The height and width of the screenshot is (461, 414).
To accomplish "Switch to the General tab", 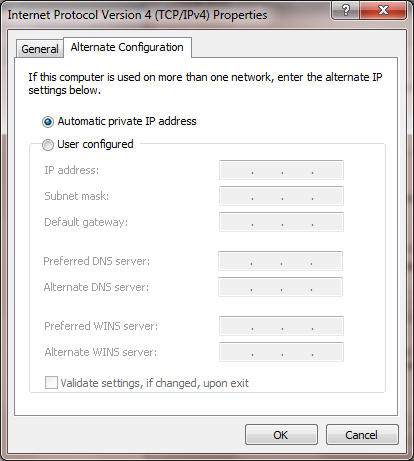I will click(40, 49).
